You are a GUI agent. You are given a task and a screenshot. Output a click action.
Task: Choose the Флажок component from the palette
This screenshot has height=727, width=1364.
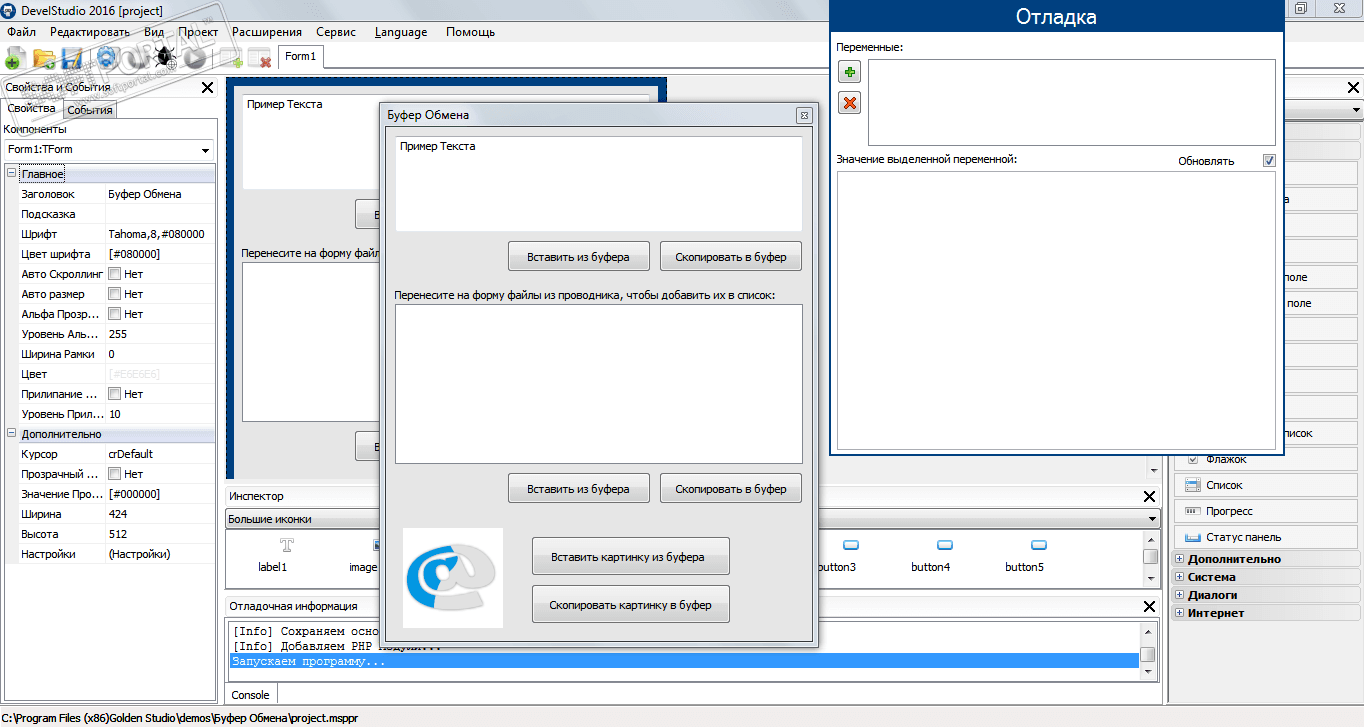point(1267,459)
